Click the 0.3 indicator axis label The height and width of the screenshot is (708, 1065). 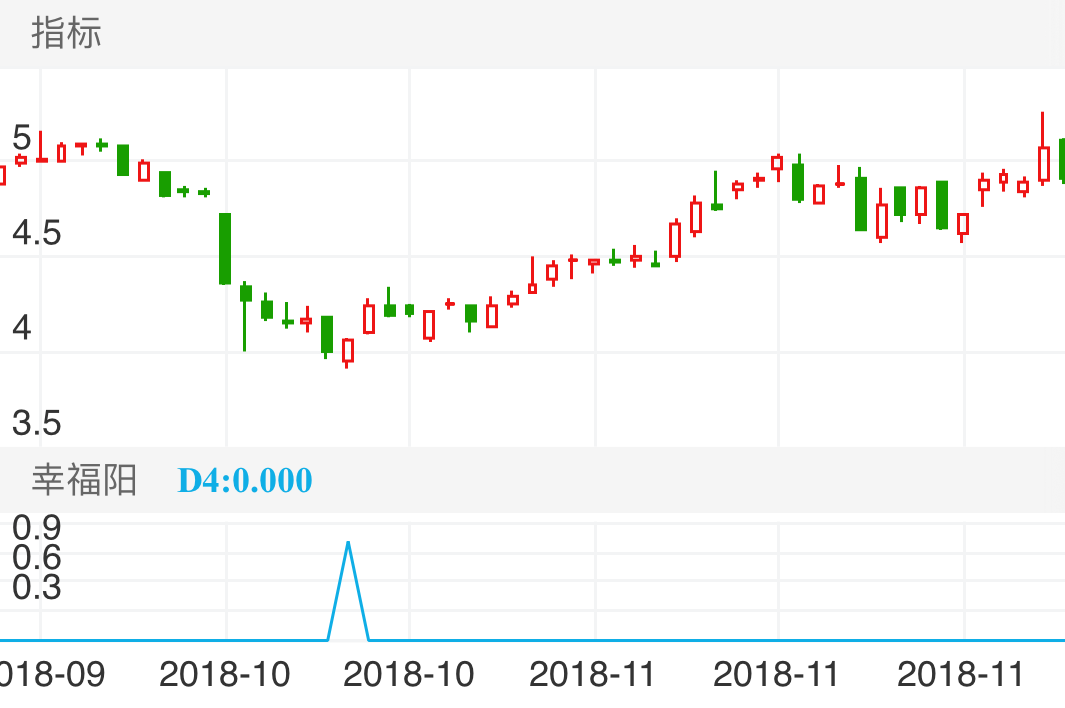pyautogui.click(x=37, y=587)
